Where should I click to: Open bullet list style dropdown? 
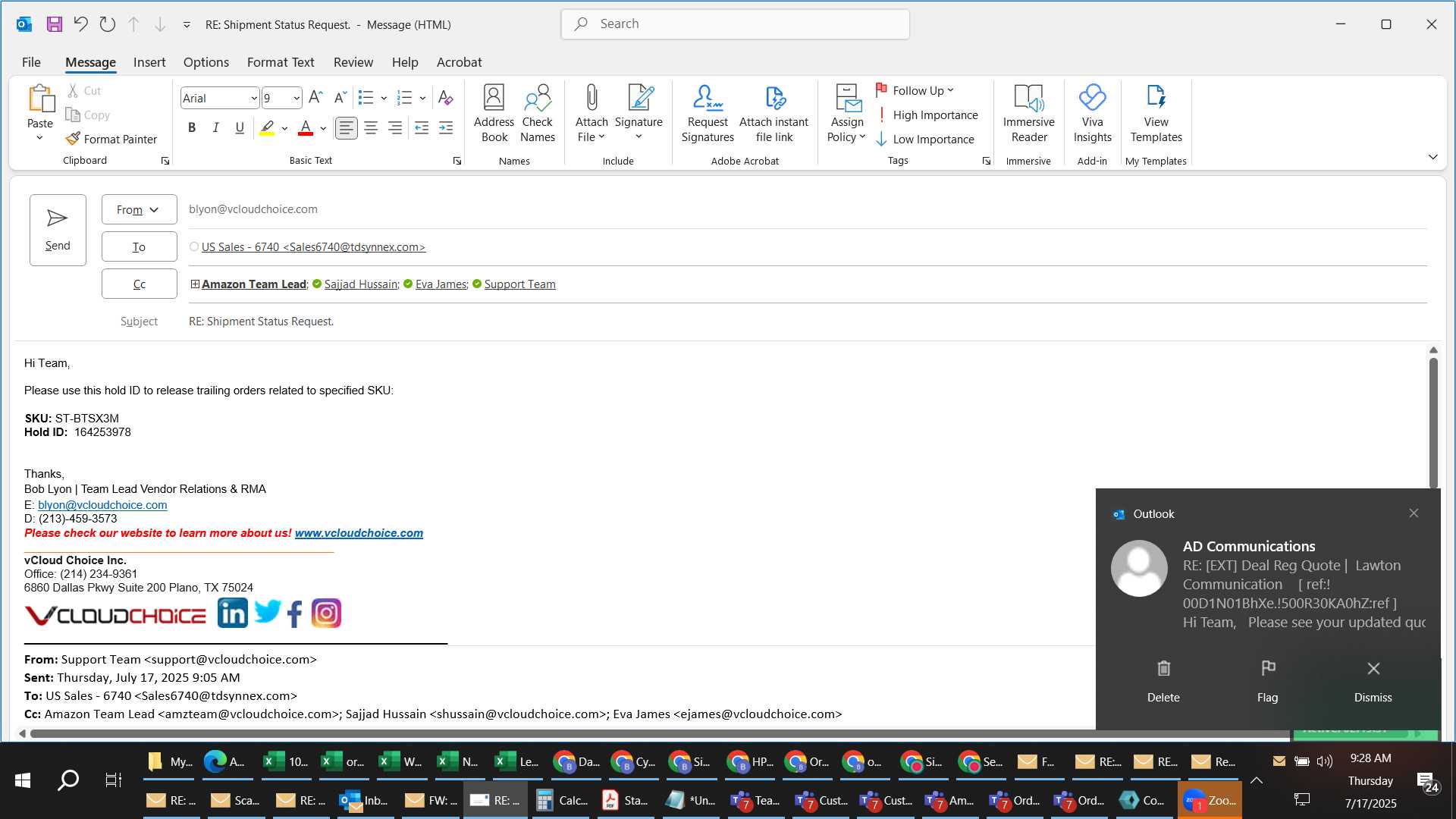384,98
